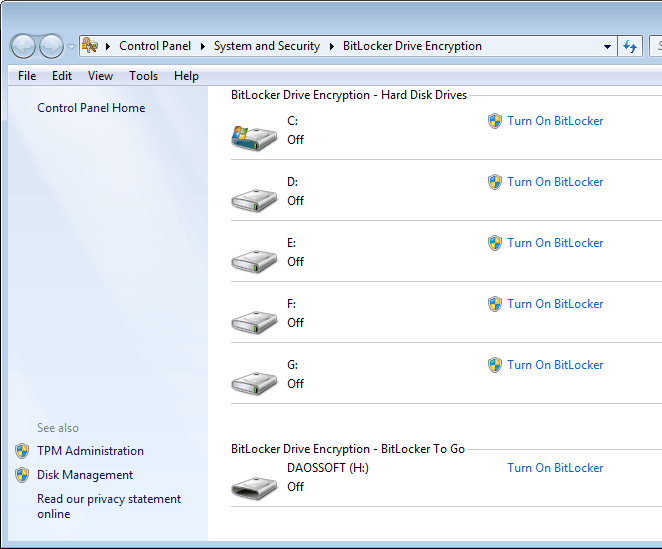This screenshot has height=549, width=662.
Task: Turn On BitLocker for drive F:
Action: 555,304
